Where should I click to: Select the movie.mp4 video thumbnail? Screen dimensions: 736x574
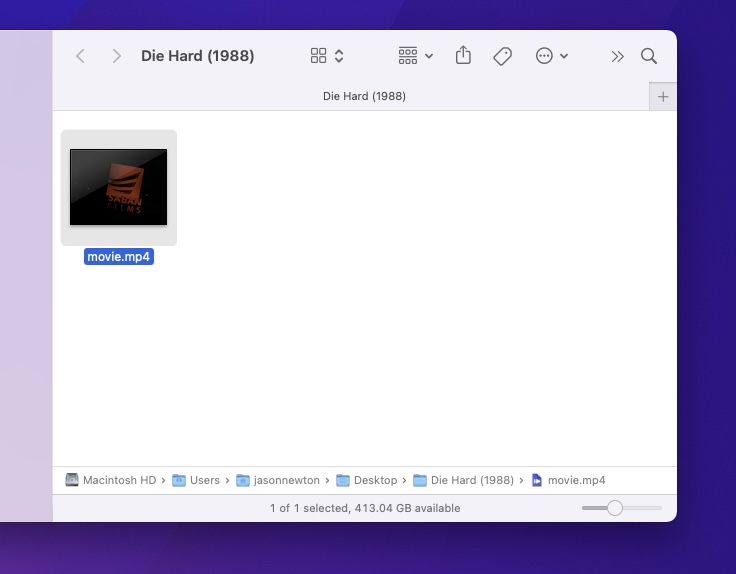point(118,187)
